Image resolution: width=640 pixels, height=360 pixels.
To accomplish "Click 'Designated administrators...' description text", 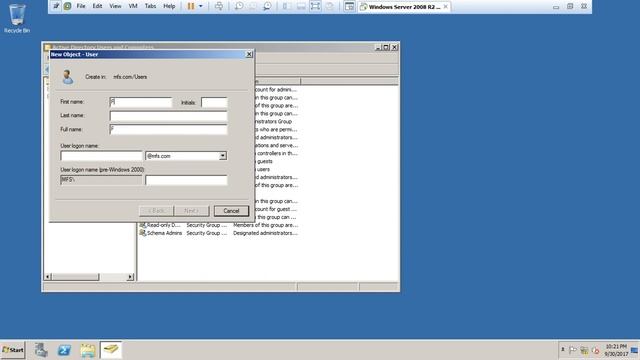I will tap(265, 233).
